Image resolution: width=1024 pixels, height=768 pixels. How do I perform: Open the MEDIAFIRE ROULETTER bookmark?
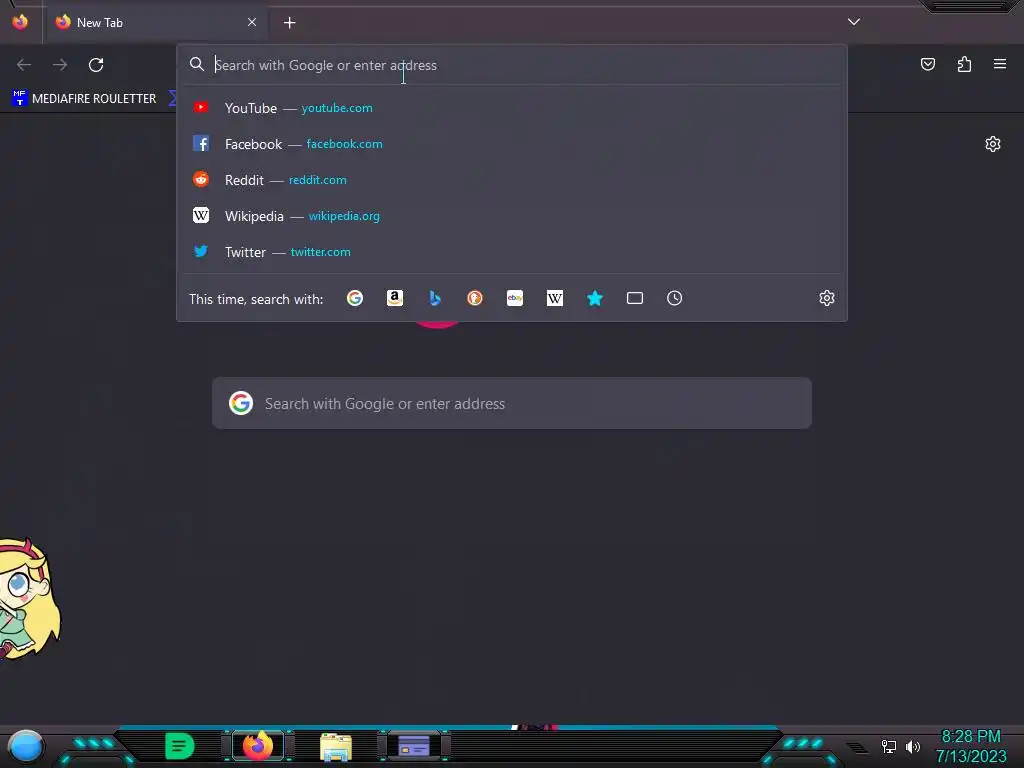85,99
